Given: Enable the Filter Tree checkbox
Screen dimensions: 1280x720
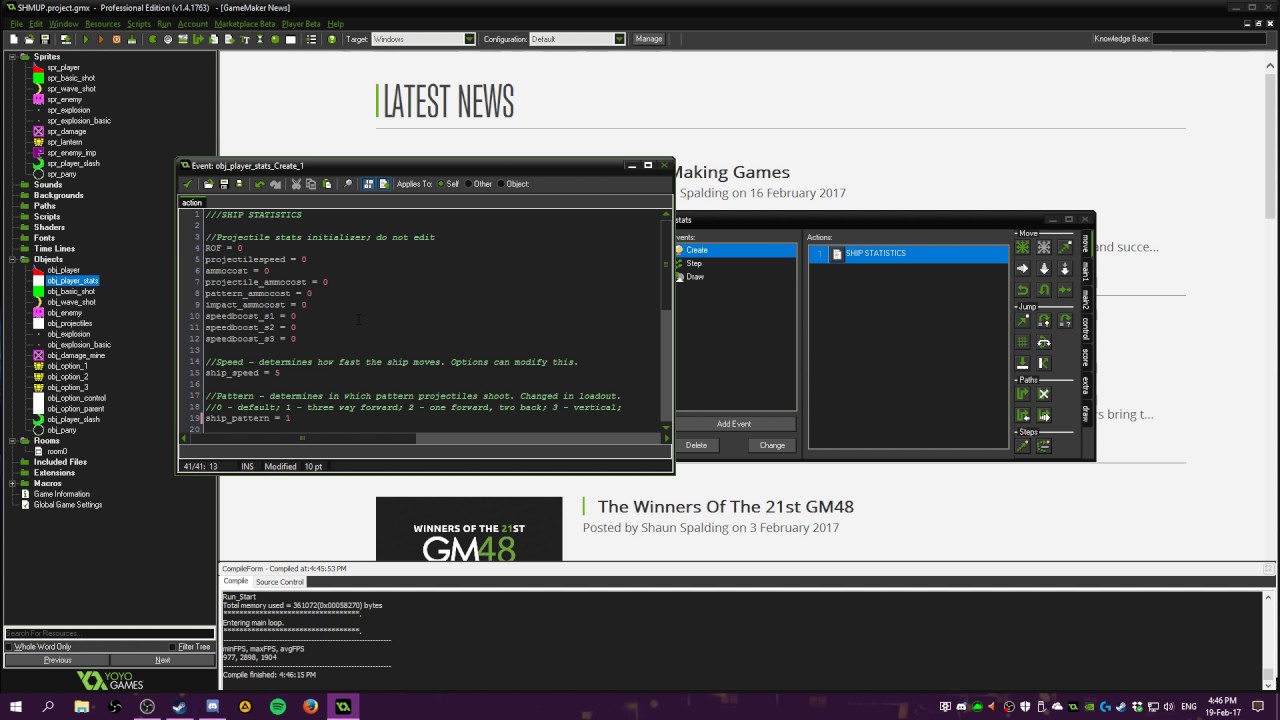Looking at the screenshot, I should [173, 647].
